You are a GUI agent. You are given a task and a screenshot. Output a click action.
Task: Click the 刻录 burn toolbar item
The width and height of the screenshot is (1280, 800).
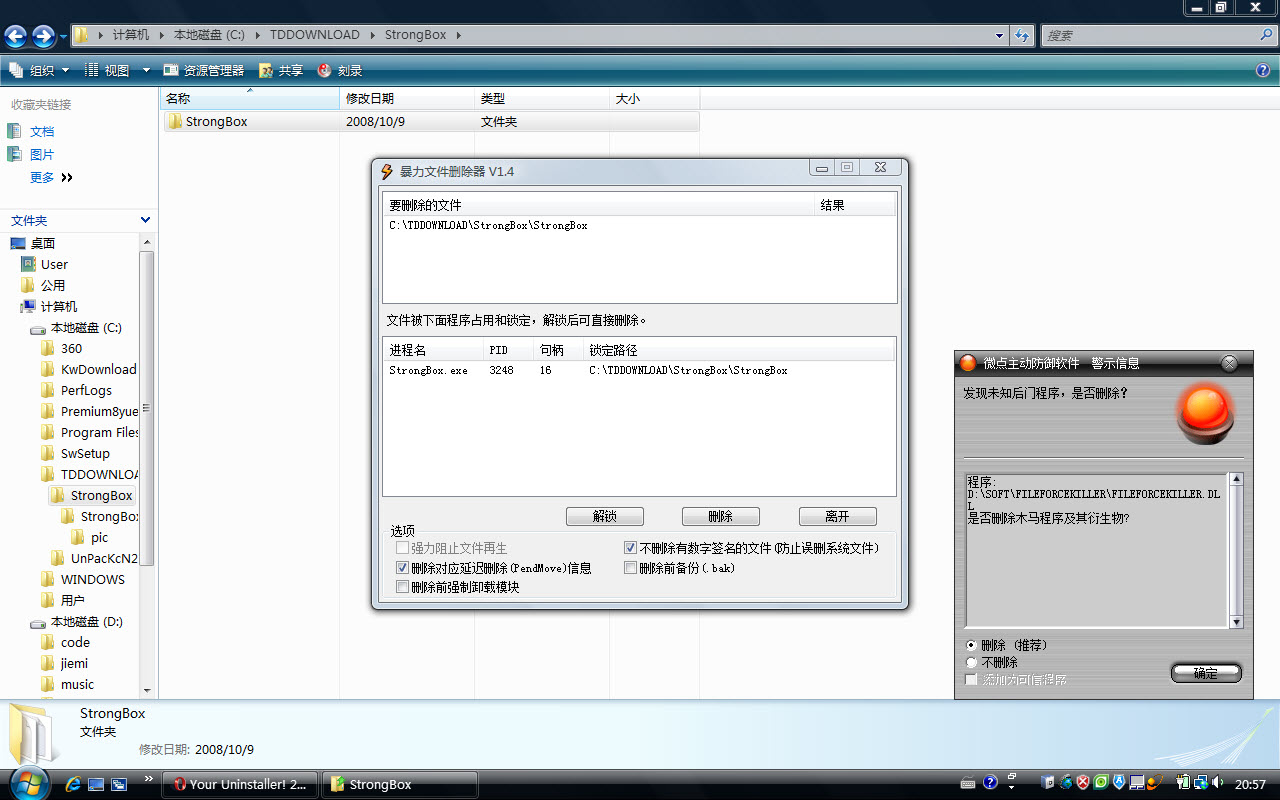[340, 70]
